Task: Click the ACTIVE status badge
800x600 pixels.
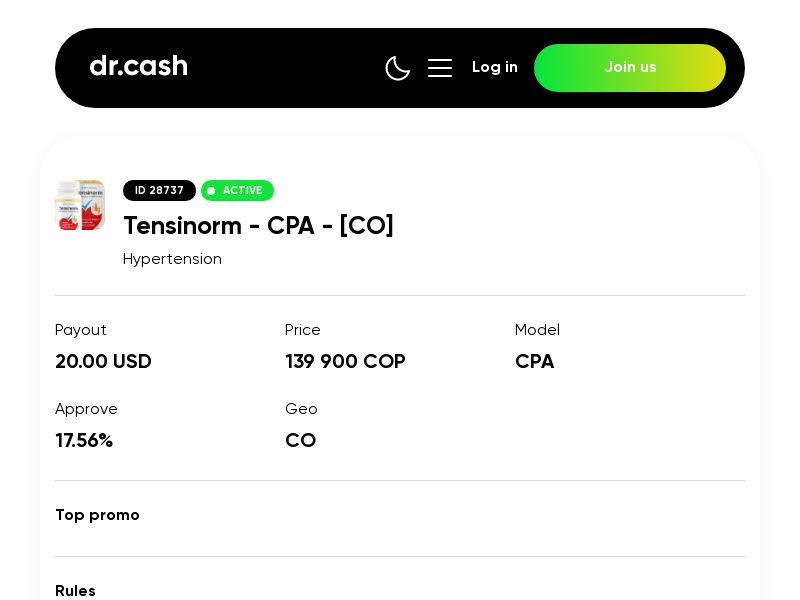Action: [237, 190]
